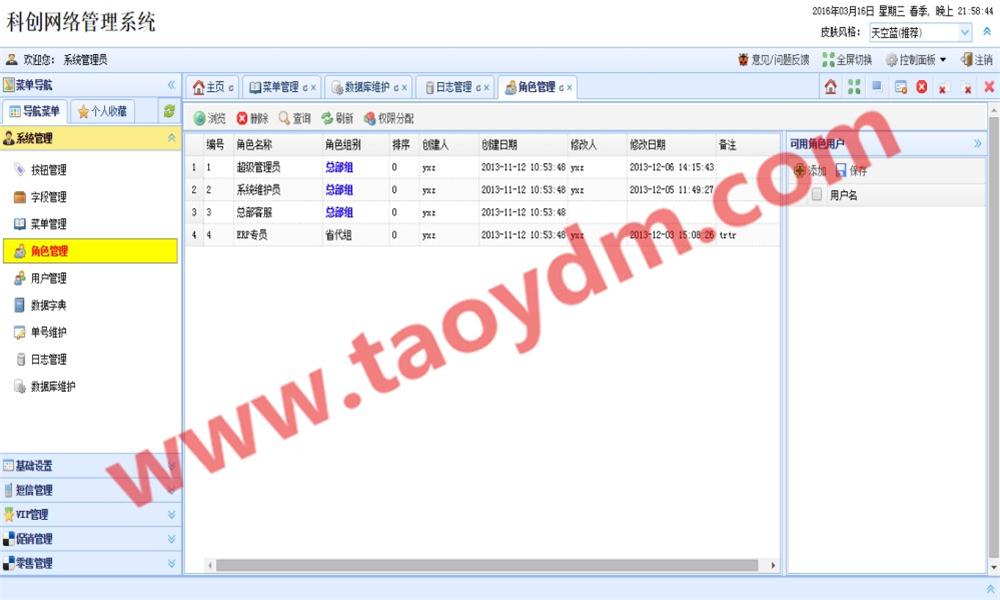
Task: Collapse header with top-right double arrow
Action: click(987, 31)
